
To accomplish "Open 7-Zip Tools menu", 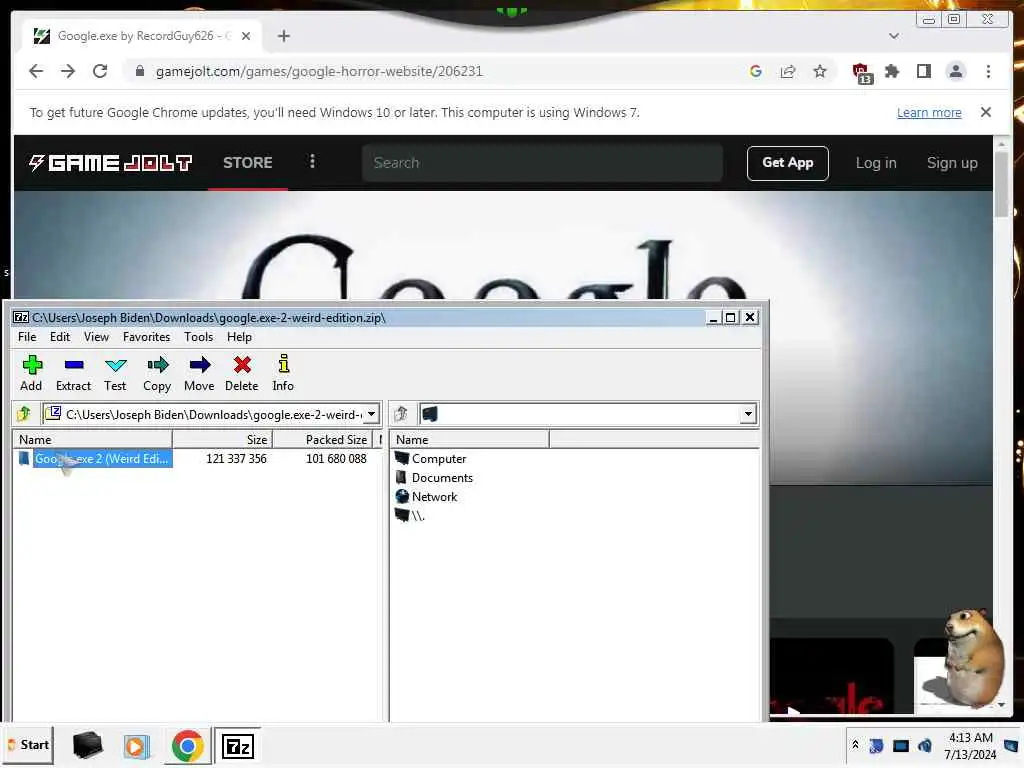I will click(x=199, y=337).
